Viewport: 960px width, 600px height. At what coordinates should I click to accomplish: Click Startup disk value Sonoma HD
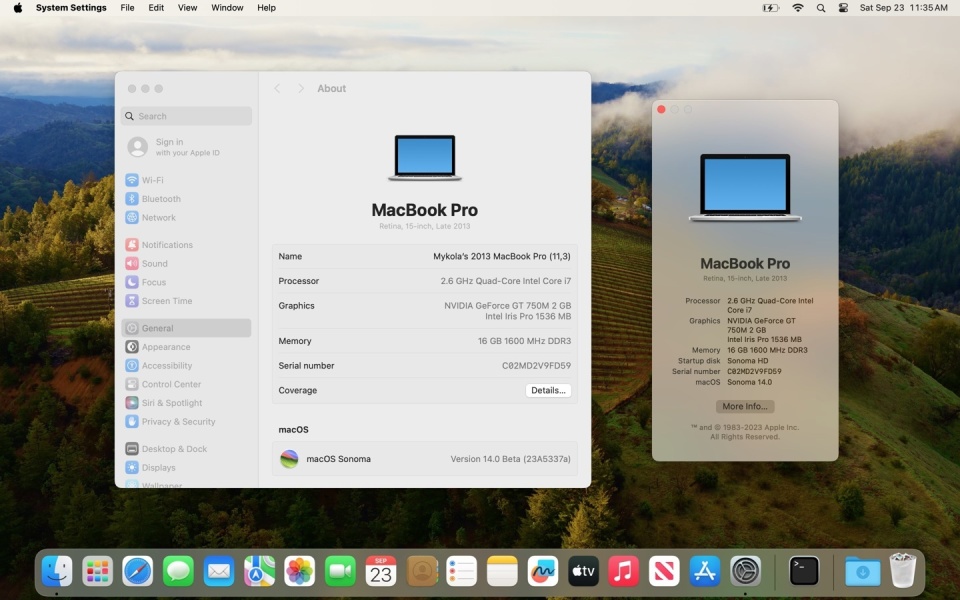coord(748,361)
